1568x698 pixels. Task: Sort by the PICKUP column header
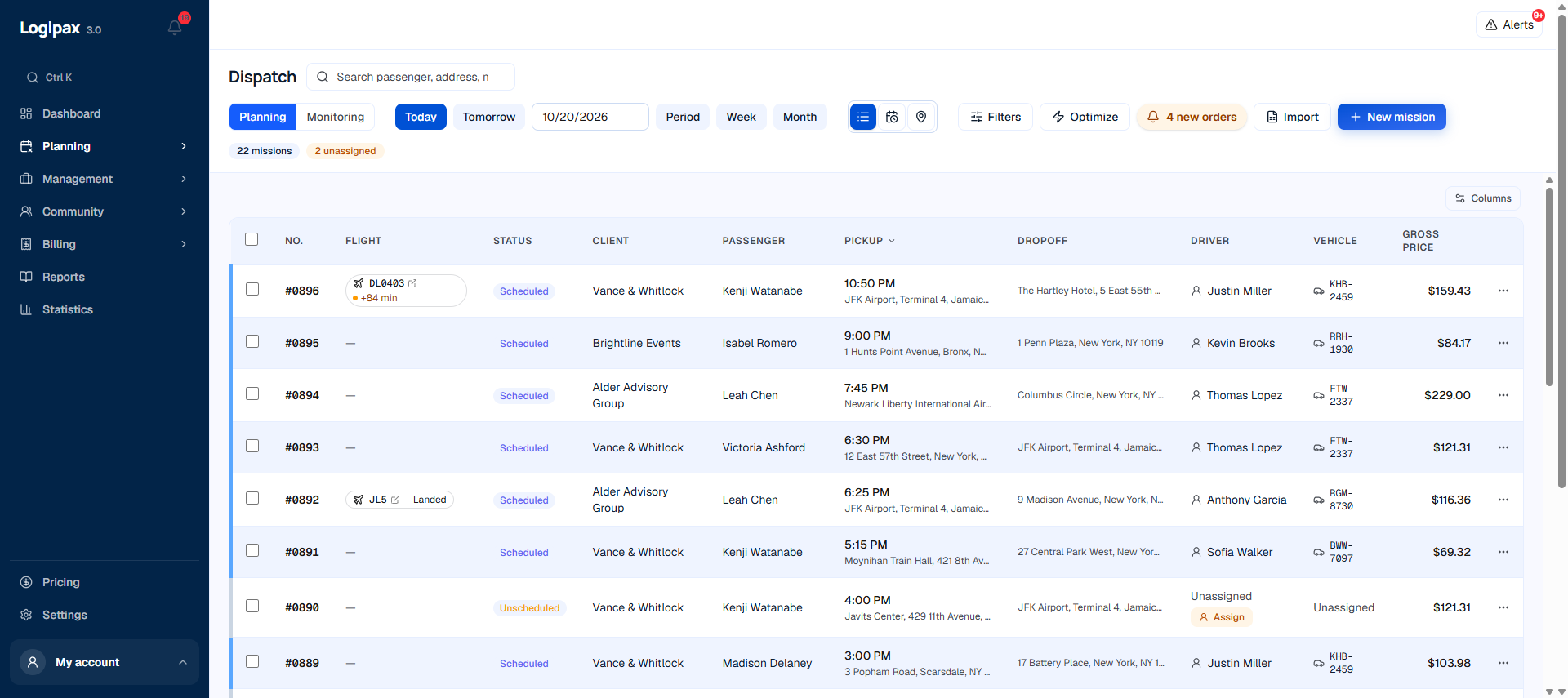[x=870, y=241]
